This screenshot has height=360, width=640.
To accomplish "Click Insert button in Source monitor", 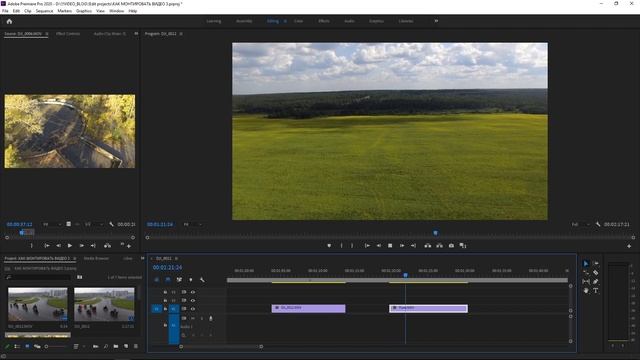I will [x=107, y=246].
